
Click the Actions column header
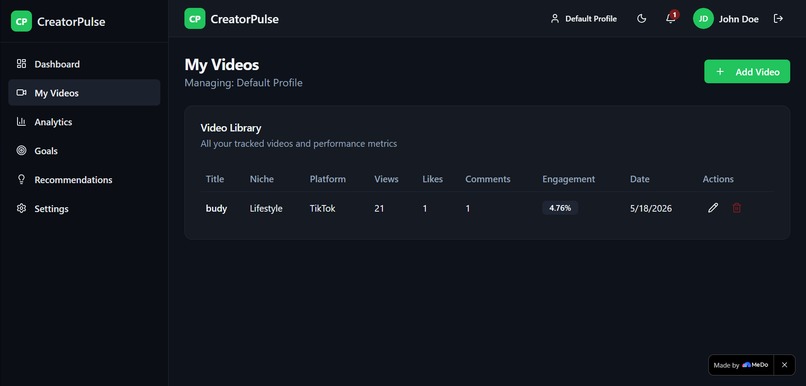(718, 179)
